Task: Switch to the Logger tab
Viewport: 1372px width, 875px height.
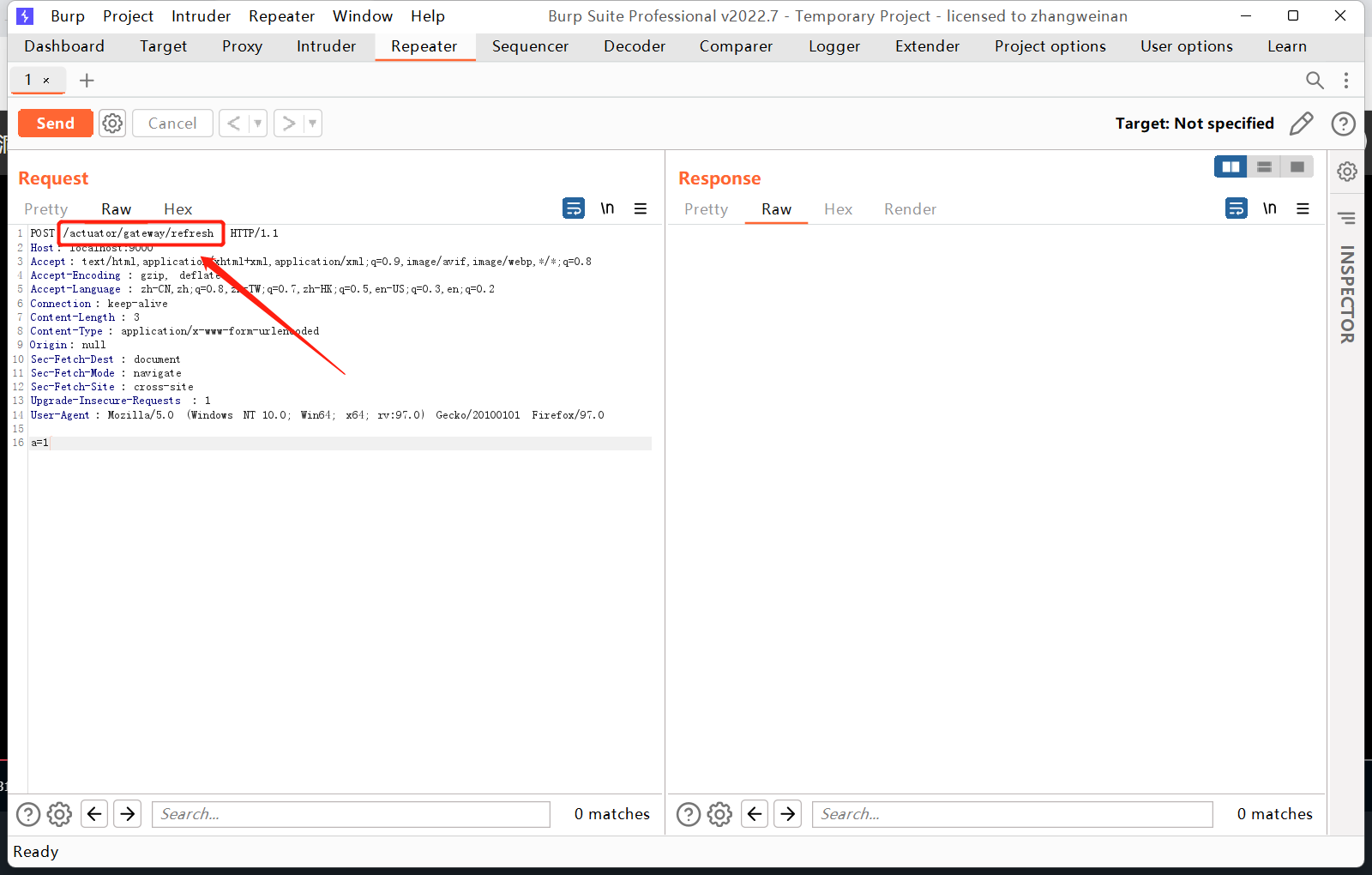Action: [x=834, y=46]
